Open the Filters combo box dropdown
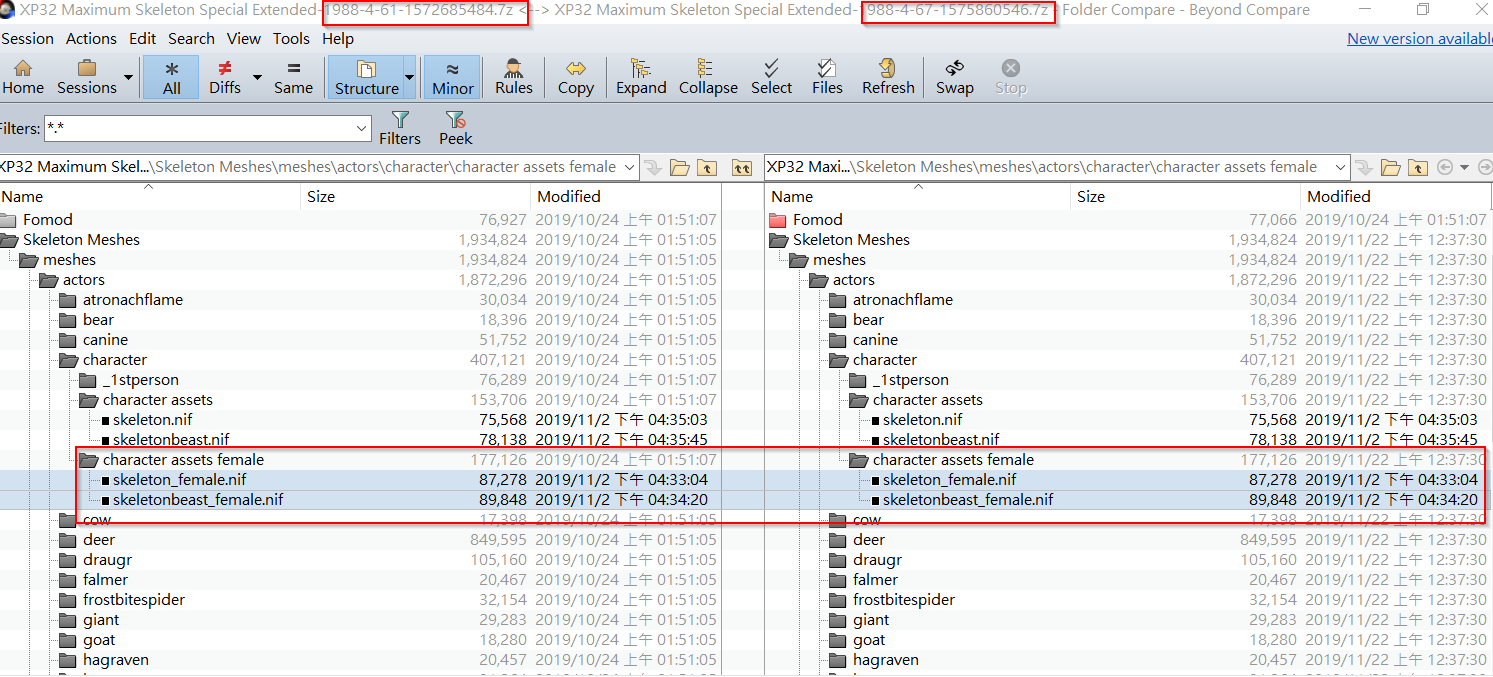This screenshot has height=677, width=1493. 362,129
